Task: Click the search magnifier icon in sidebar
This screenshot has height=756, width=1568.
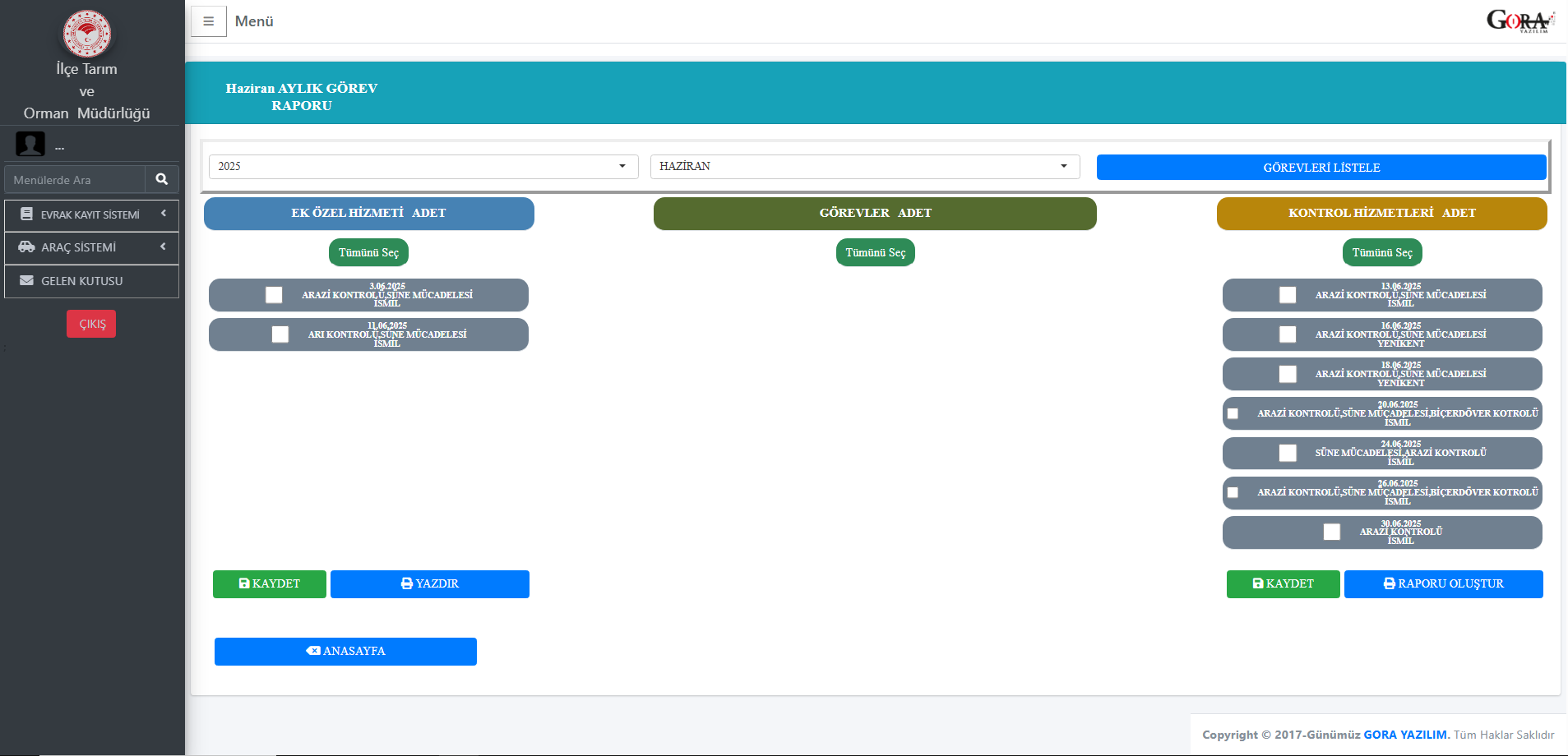Action: (162, 179)
